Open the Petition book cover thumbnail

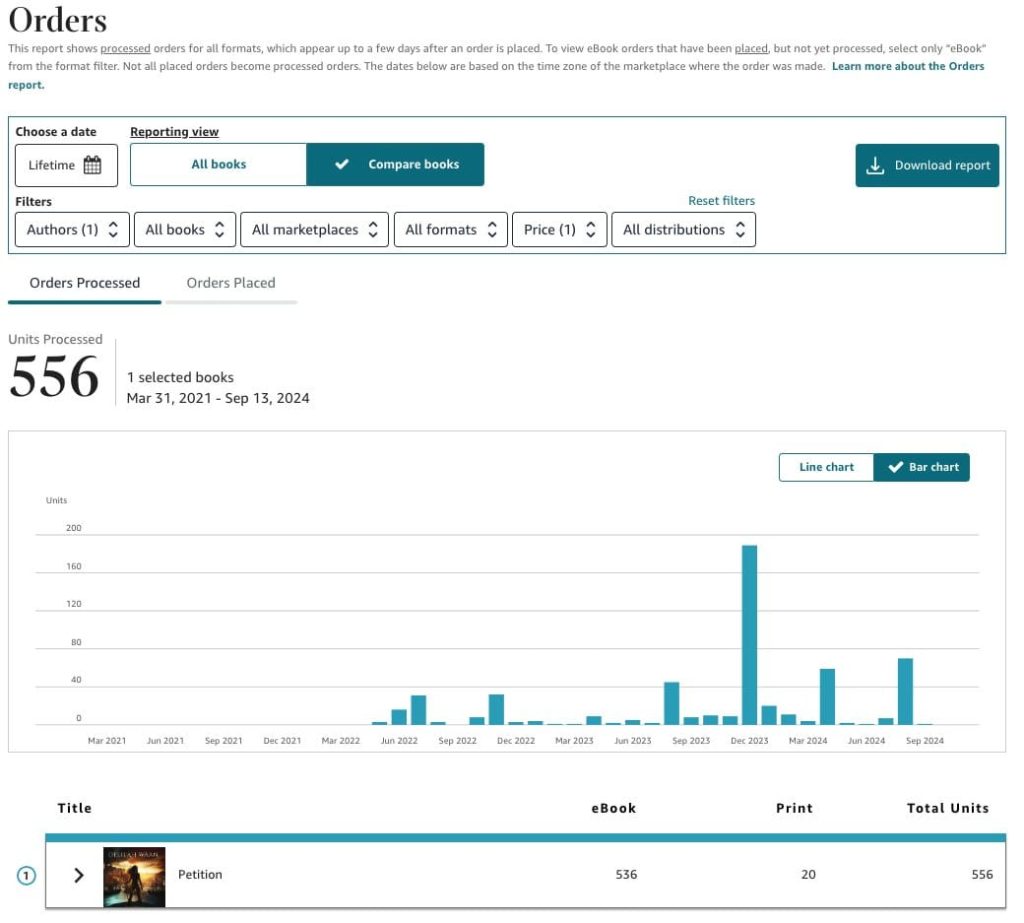click(135, 874)
